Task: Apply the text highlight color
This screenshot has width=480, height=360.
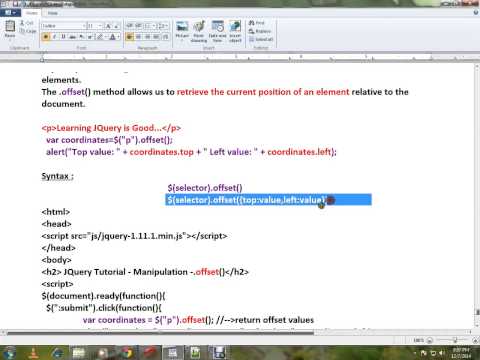Action: [x=99, y=37]
